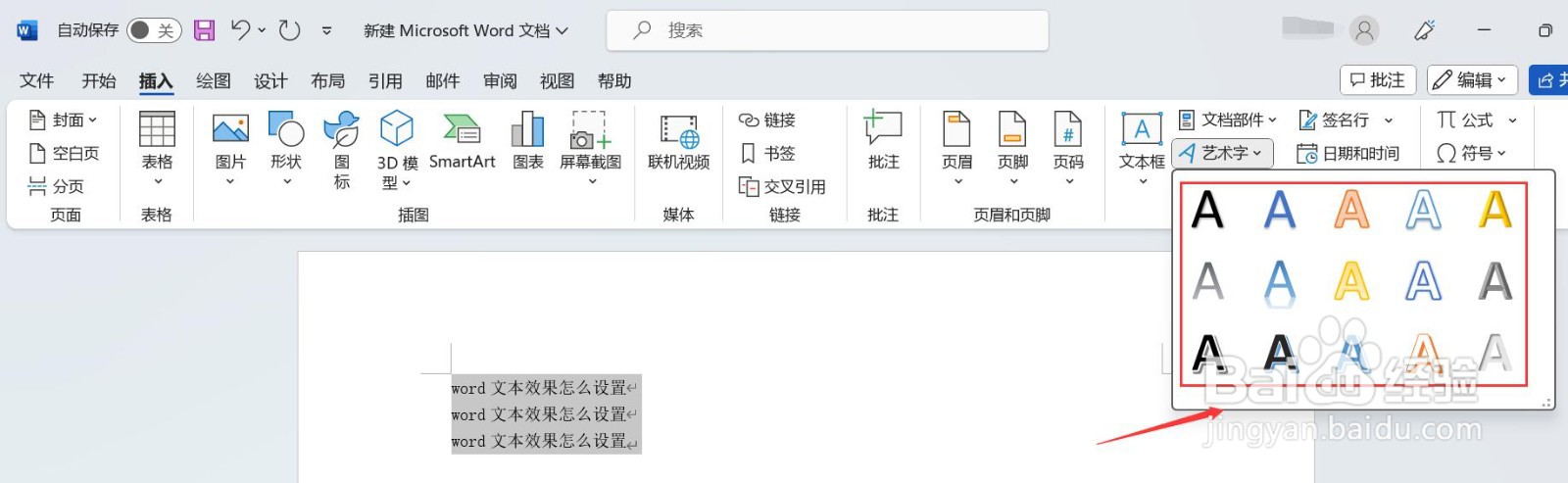Choose the blue fill WordArt style
The image size is (1568, 483).
1280,210
